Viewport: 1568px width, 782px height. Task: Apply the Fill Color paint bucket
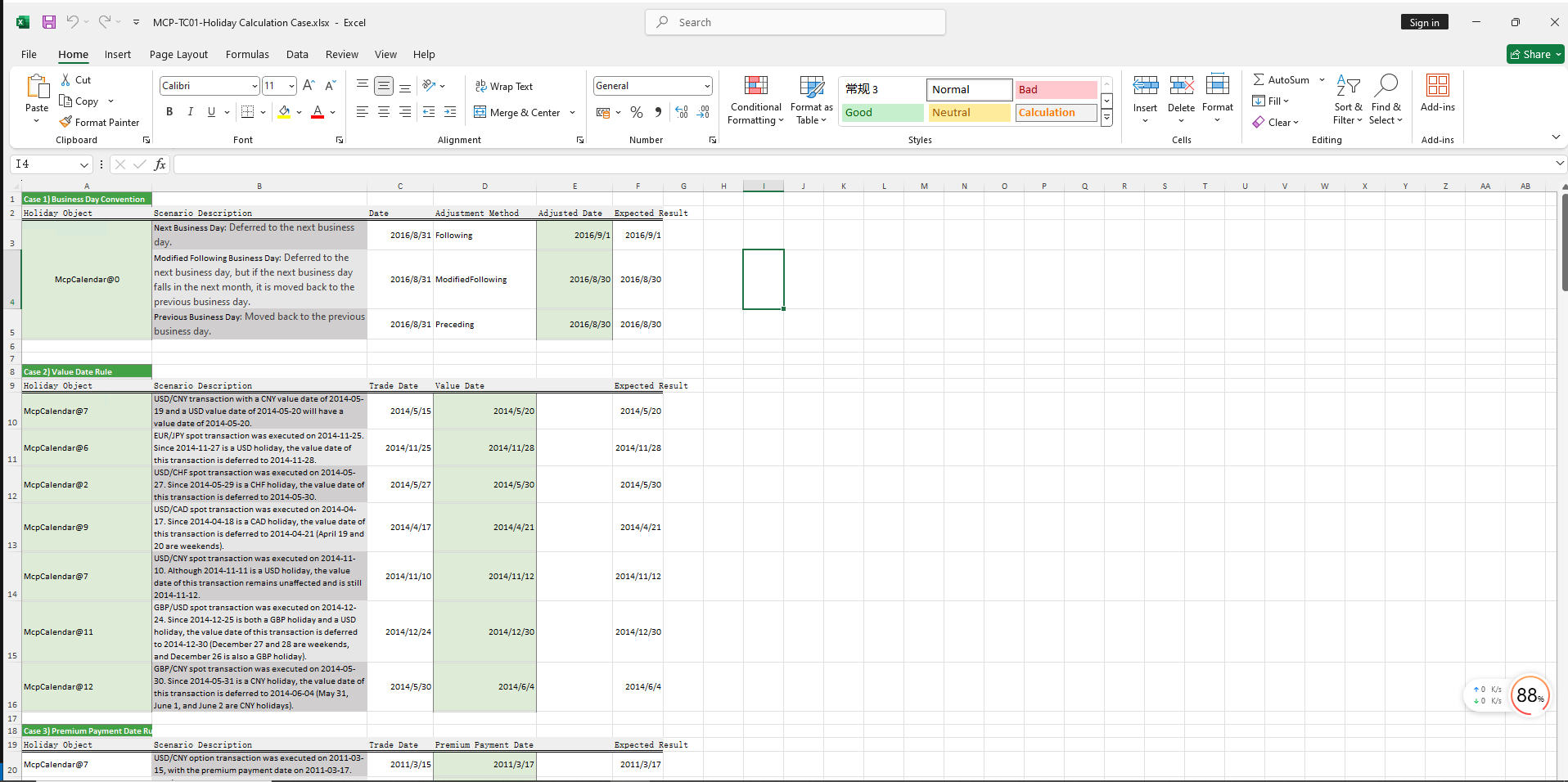pyautogui.click(x=284, y=111)
